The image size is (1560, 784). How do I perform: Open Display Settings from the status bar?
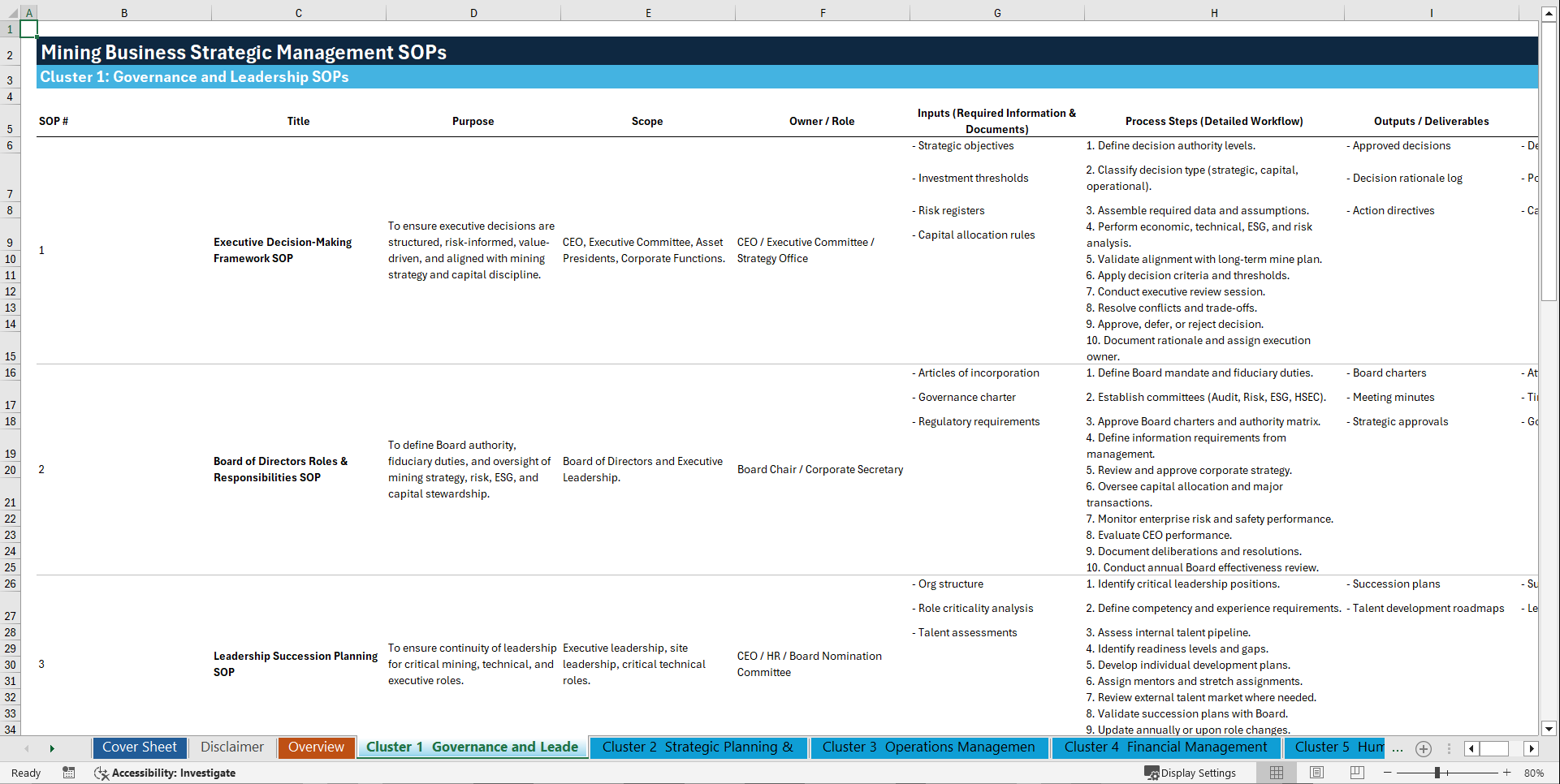[x=1191, y=773]
